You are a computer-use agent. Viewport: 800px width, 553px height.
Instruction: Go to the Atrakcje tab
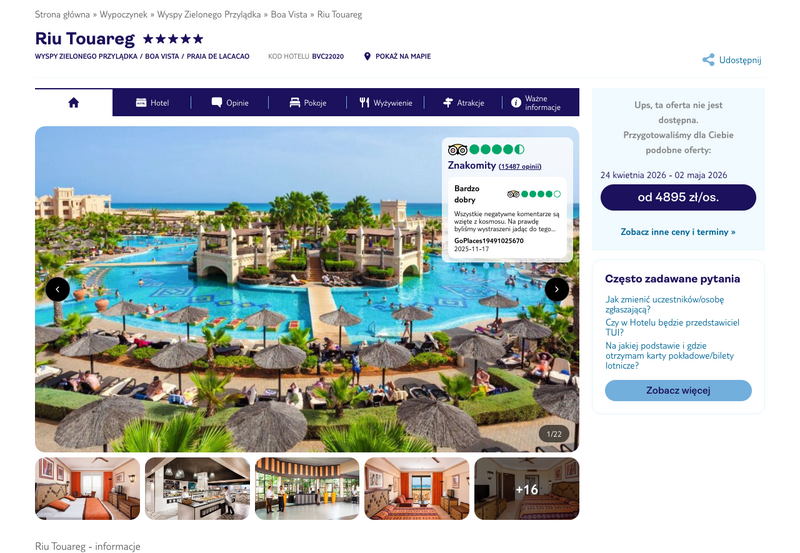pyautogui.click(x=463, y=103)
